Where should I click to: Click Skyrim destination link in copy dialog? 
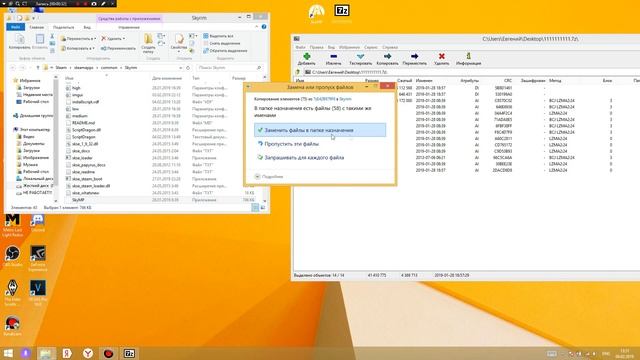(345, 99)
